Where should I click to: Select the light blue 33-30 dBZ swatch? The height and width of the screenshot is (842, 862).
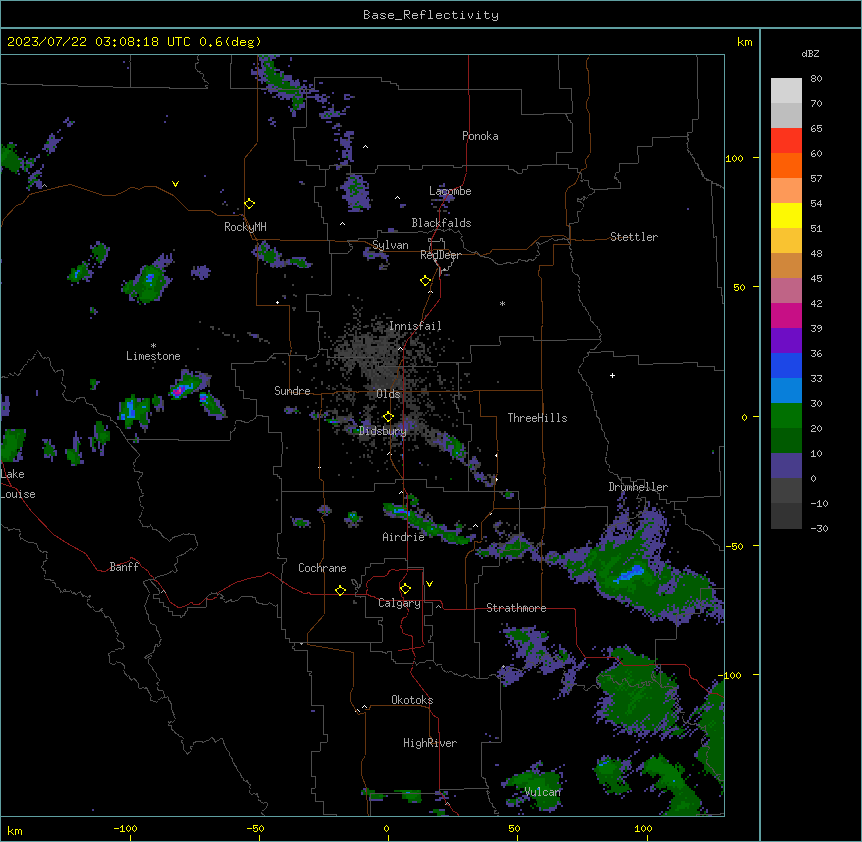(x=786, y=390)
